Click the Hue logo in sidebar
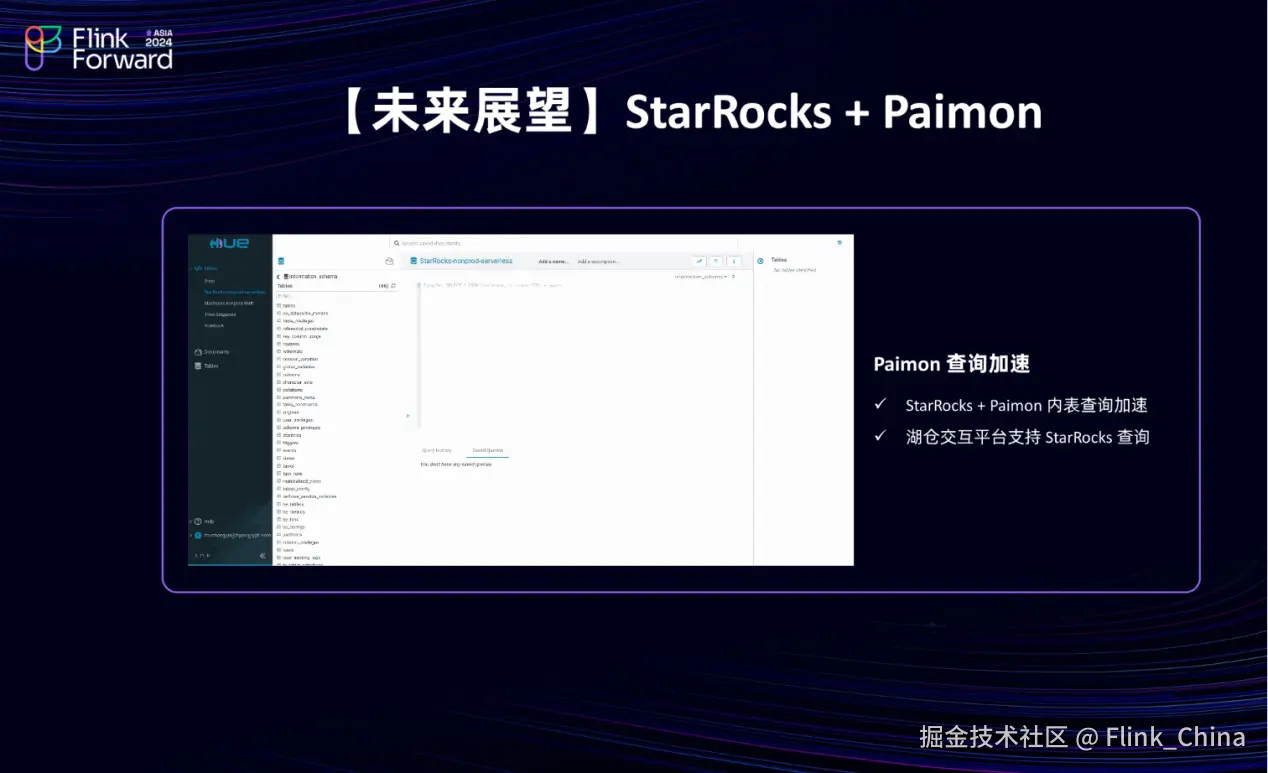Image resolution: width=1268 pixels, height=773 pixels. [229, 243]
